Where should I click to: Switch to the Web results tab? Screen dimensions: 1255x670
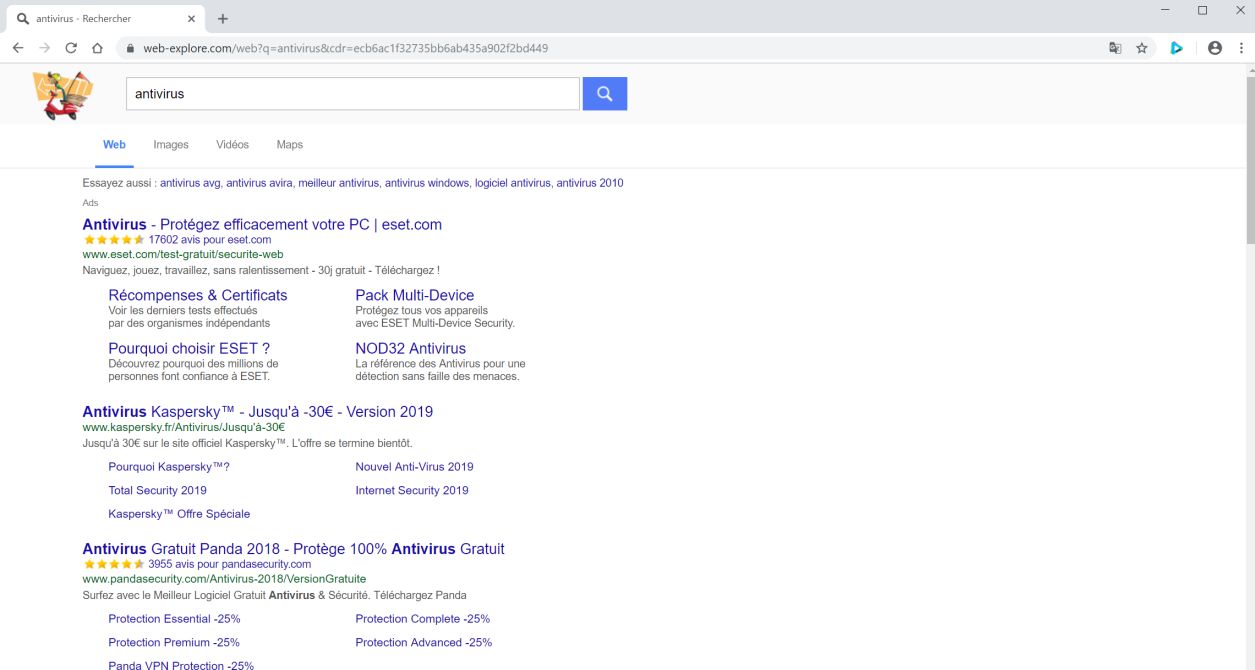click(x=115, y=145)
